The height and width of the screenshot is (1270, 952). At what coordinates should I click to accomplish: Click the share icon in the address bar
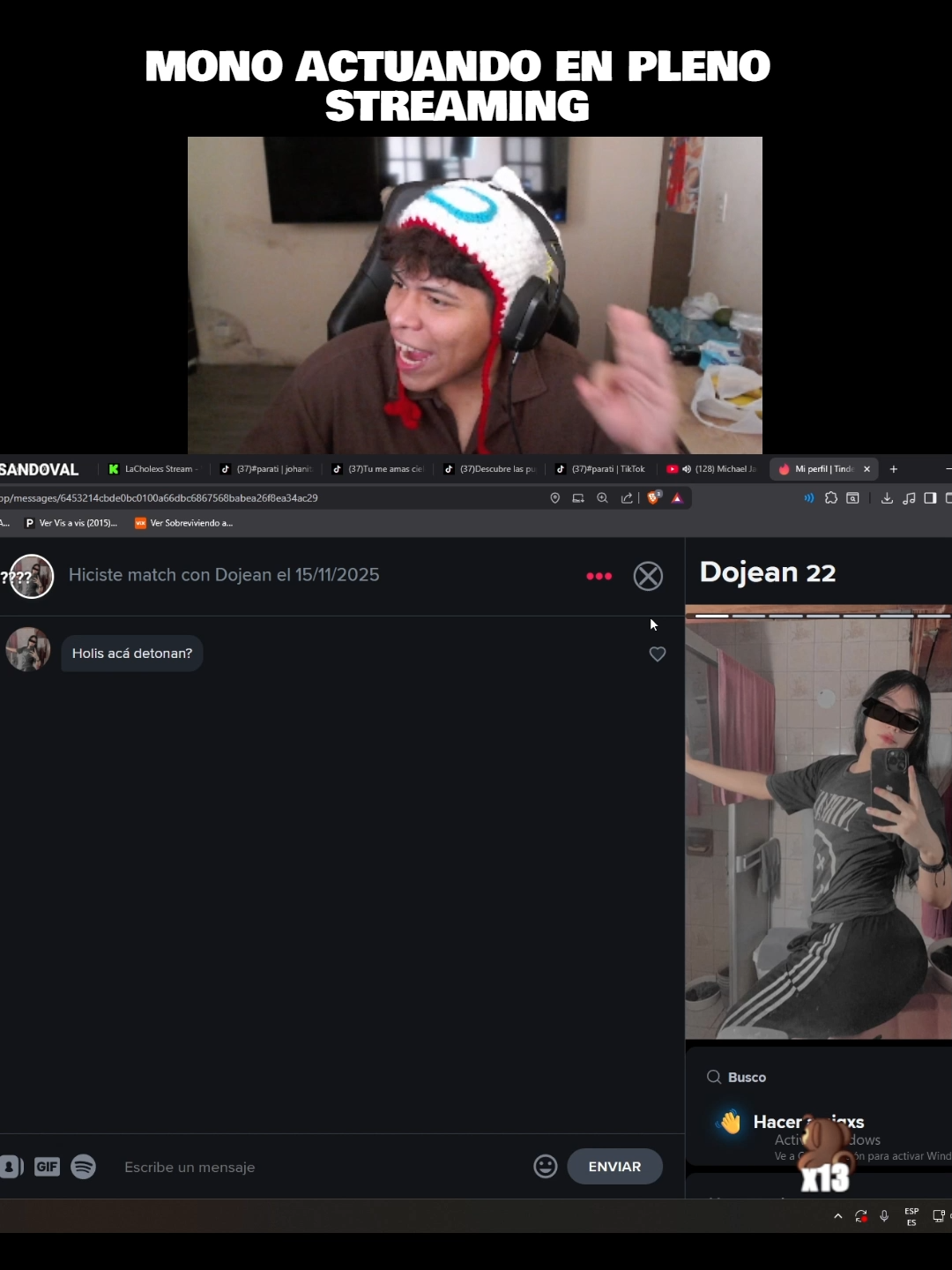pos(627,497)
